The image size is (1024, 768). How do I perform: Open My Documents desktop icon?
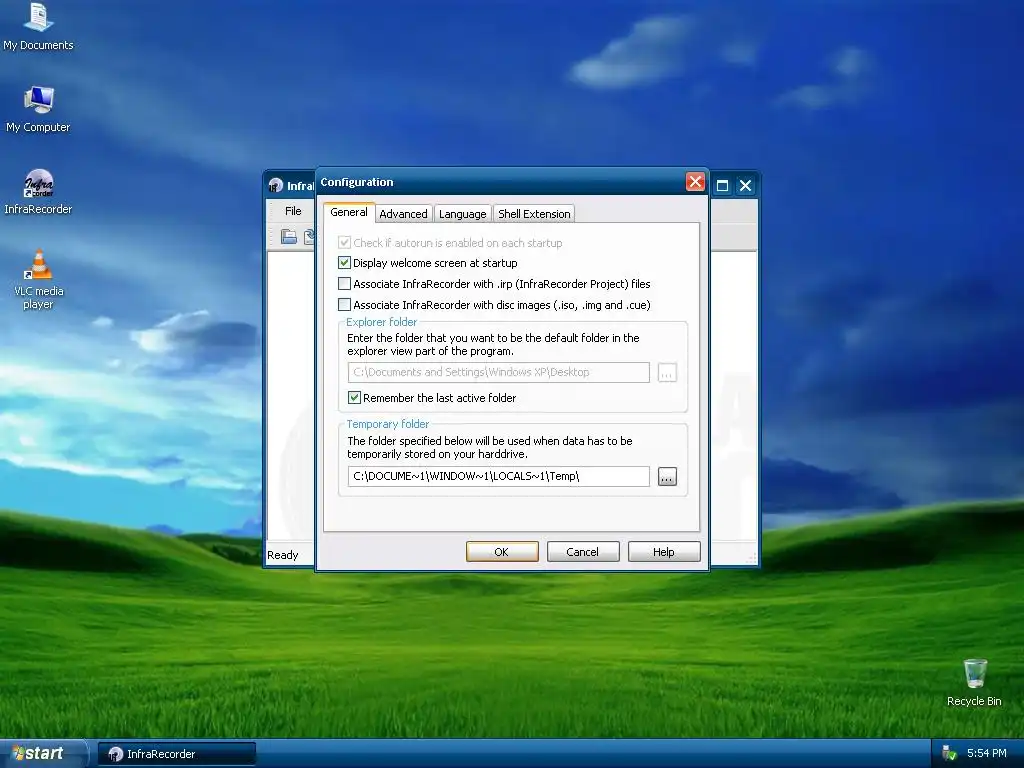click(38, 26)
